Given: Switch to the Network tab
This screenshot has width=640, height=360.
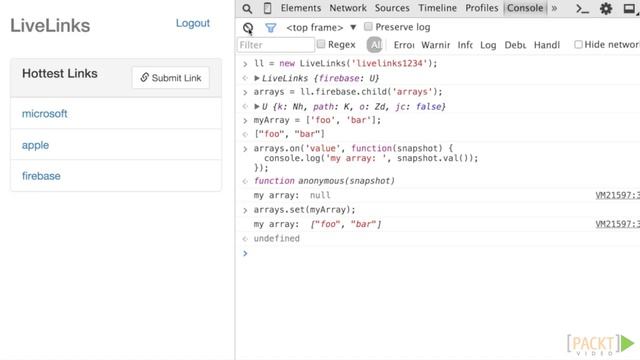Looking at the screenshot, I should pos(348,8).
